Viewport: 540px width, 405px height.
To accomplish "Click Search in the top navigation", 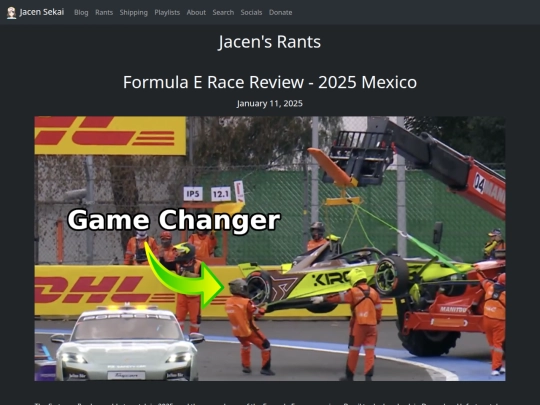I will [223, 12].
